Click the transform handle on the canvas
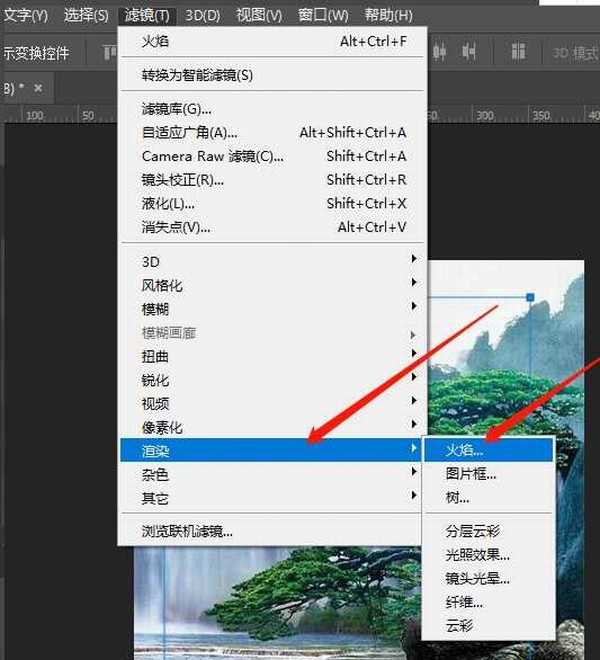The image size is (600, 660). click(x=530, y=297)
